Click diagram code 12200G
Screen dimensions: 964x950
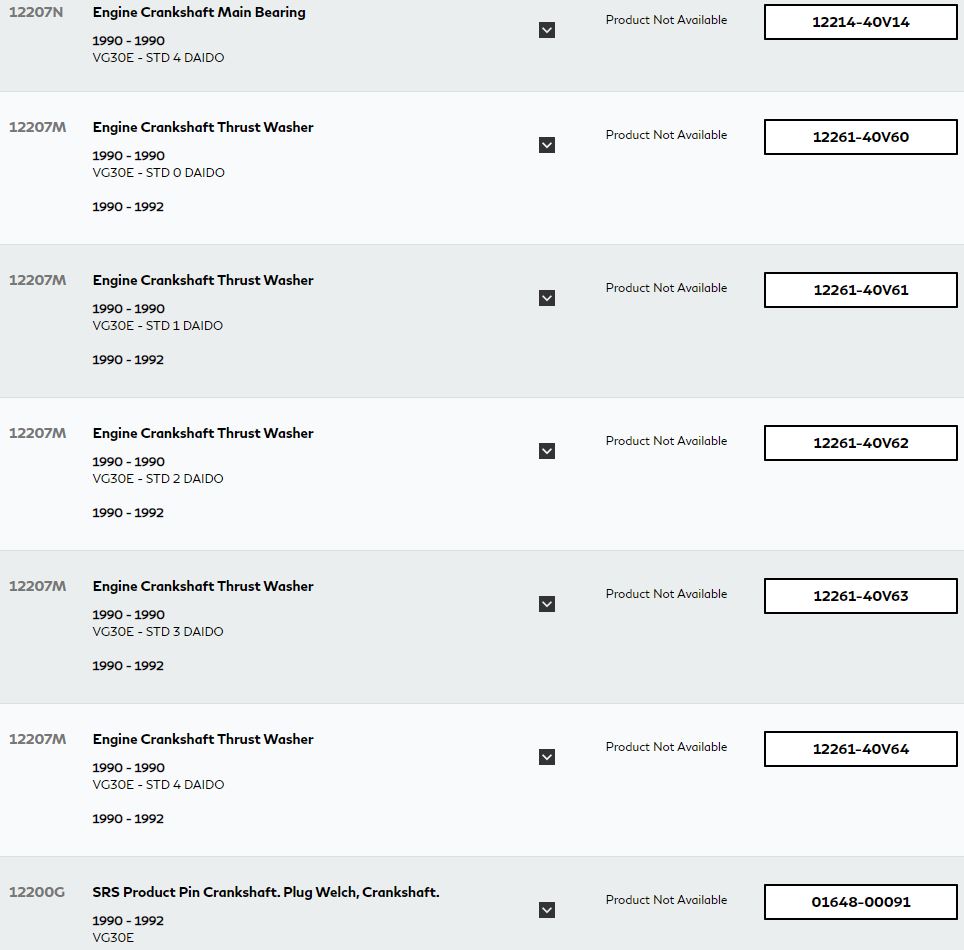[37, 892]
